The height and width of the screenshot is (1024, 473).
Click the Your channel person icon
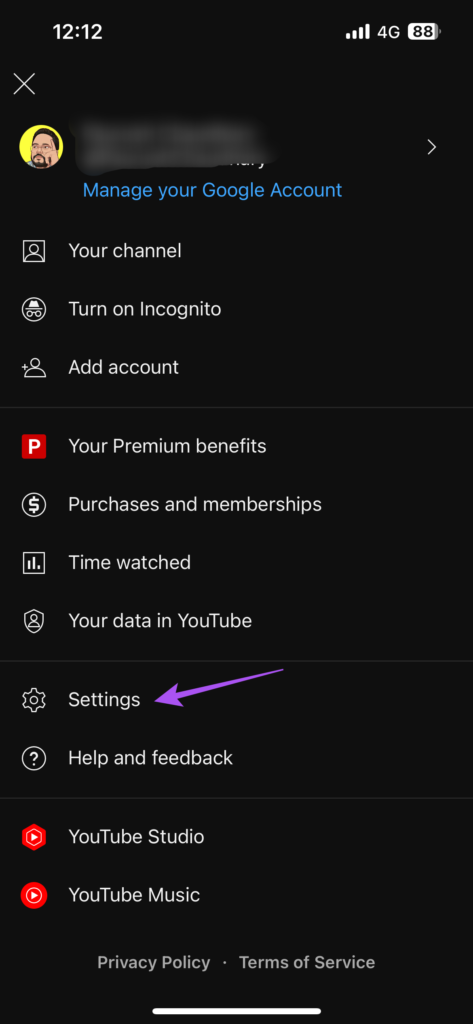(x=34, y=251)
